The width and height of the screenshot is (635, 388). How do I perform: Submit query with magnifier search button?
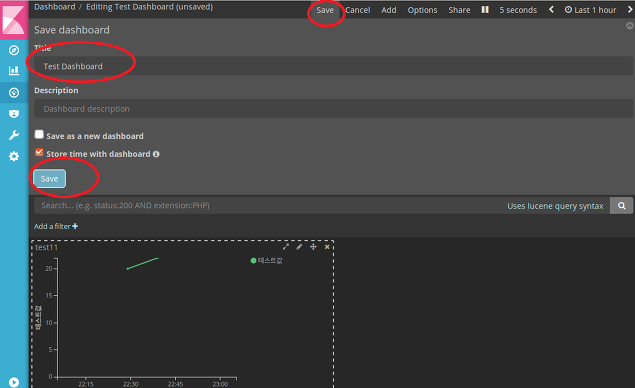click(621, 206)
